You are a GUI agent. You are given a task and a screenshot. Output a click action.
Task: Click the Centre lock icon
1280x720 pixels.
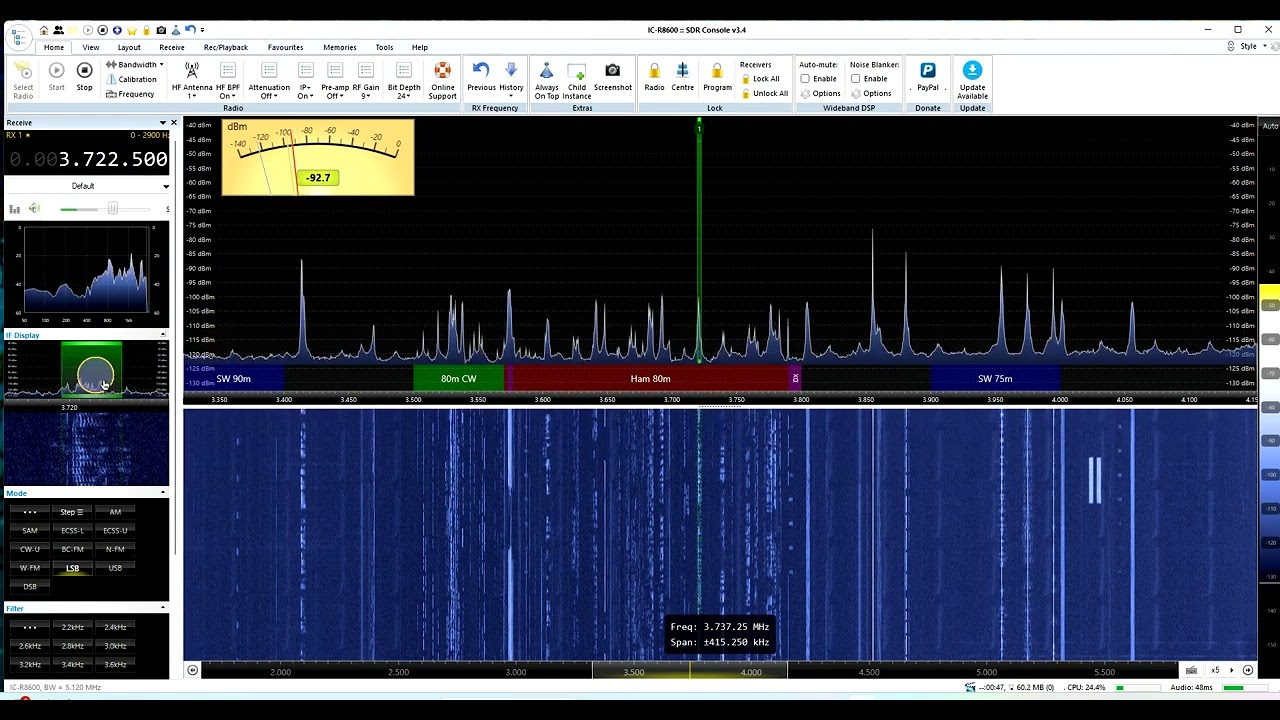tap(682, 76)
